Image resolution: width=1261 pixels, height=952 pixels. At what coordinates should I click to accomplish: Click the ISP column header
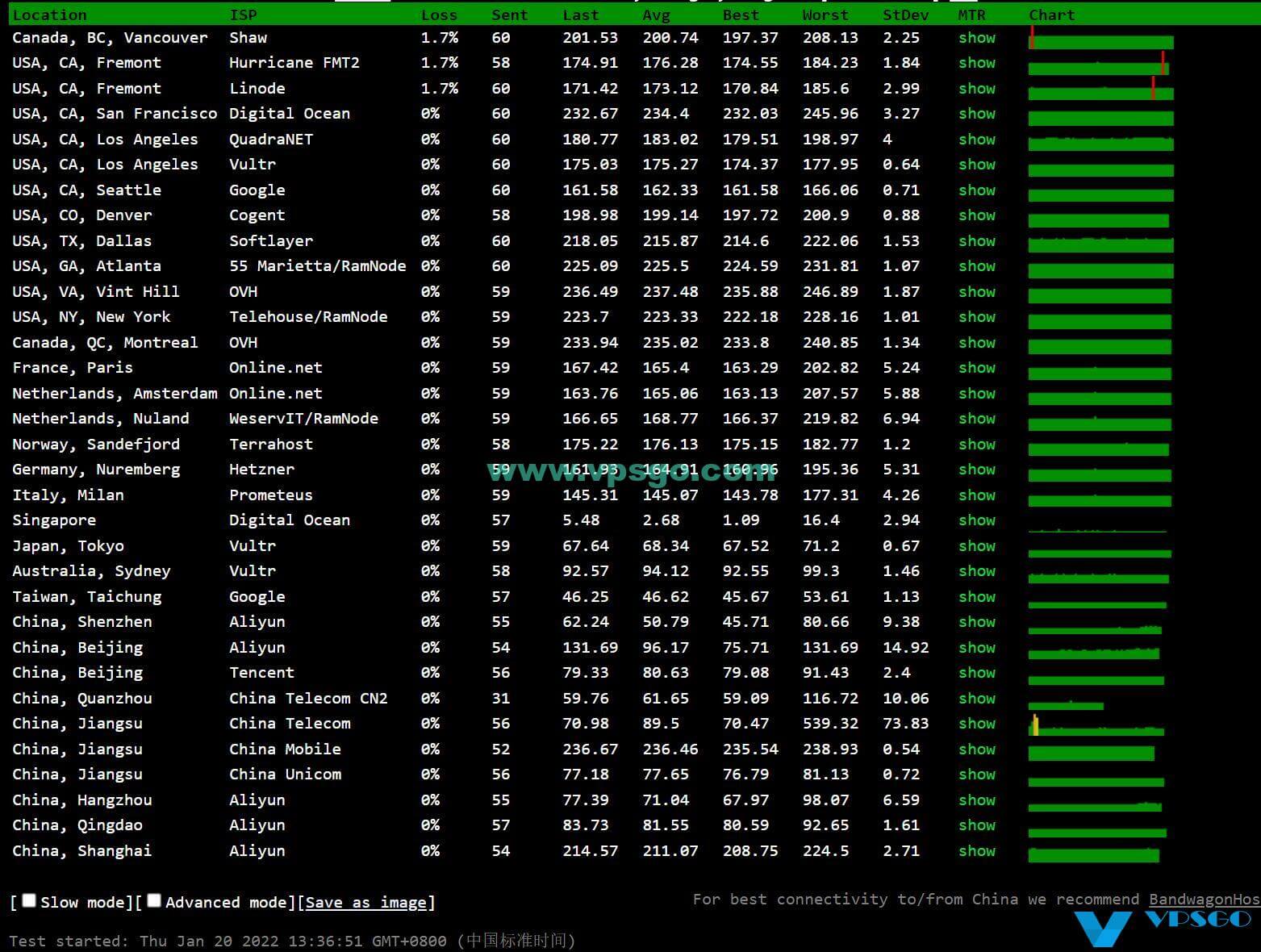coord(244,15)
